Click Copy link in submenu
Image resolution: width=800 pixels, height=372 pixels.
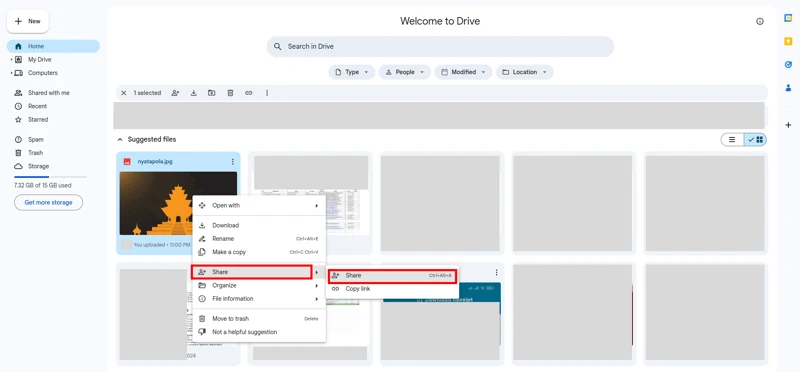point(392,289)
